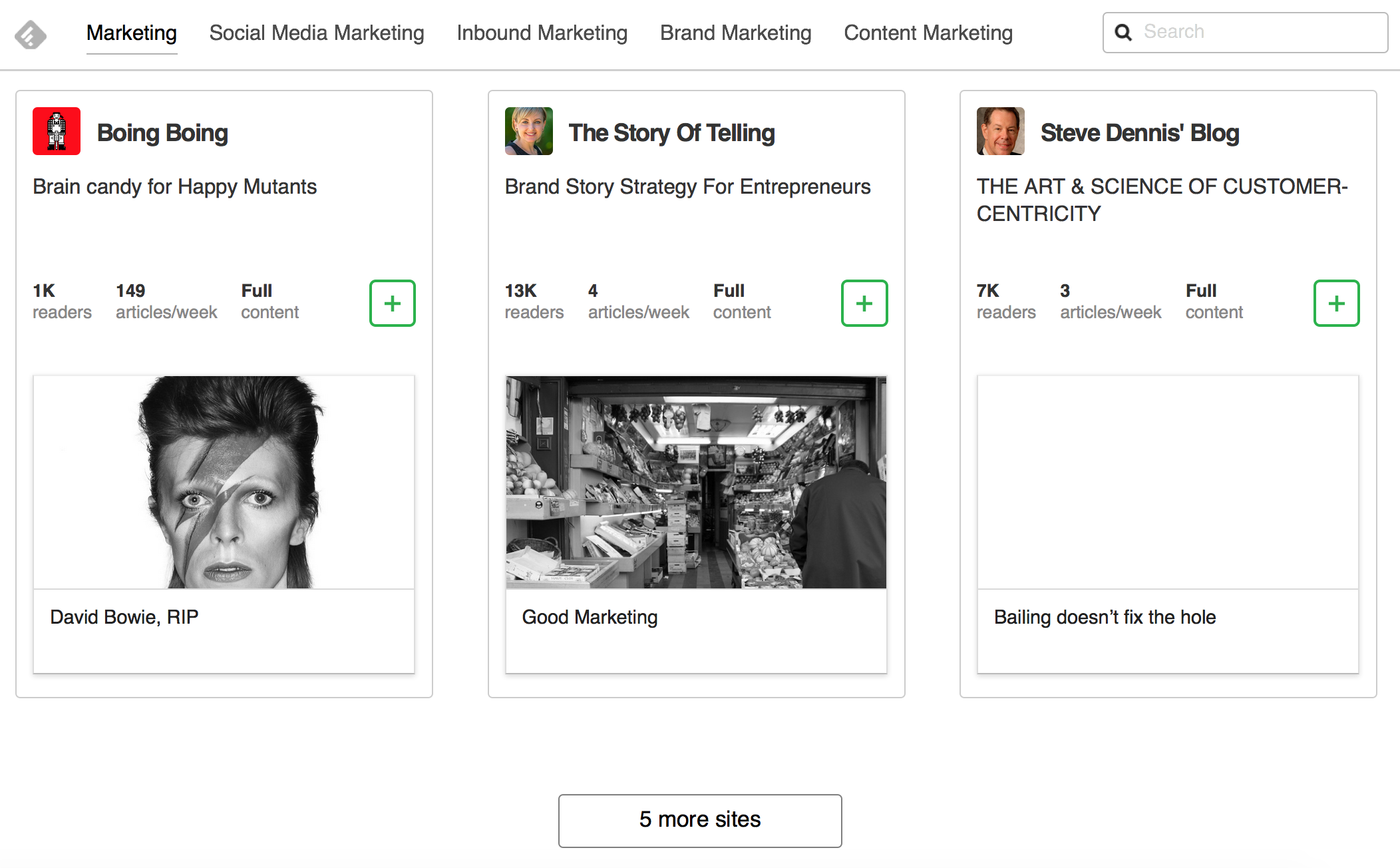Image resolution: width=1400 pixels, height=868 pixels.
Task: Select the Brand Marketing tab
Action: [735, 33]
